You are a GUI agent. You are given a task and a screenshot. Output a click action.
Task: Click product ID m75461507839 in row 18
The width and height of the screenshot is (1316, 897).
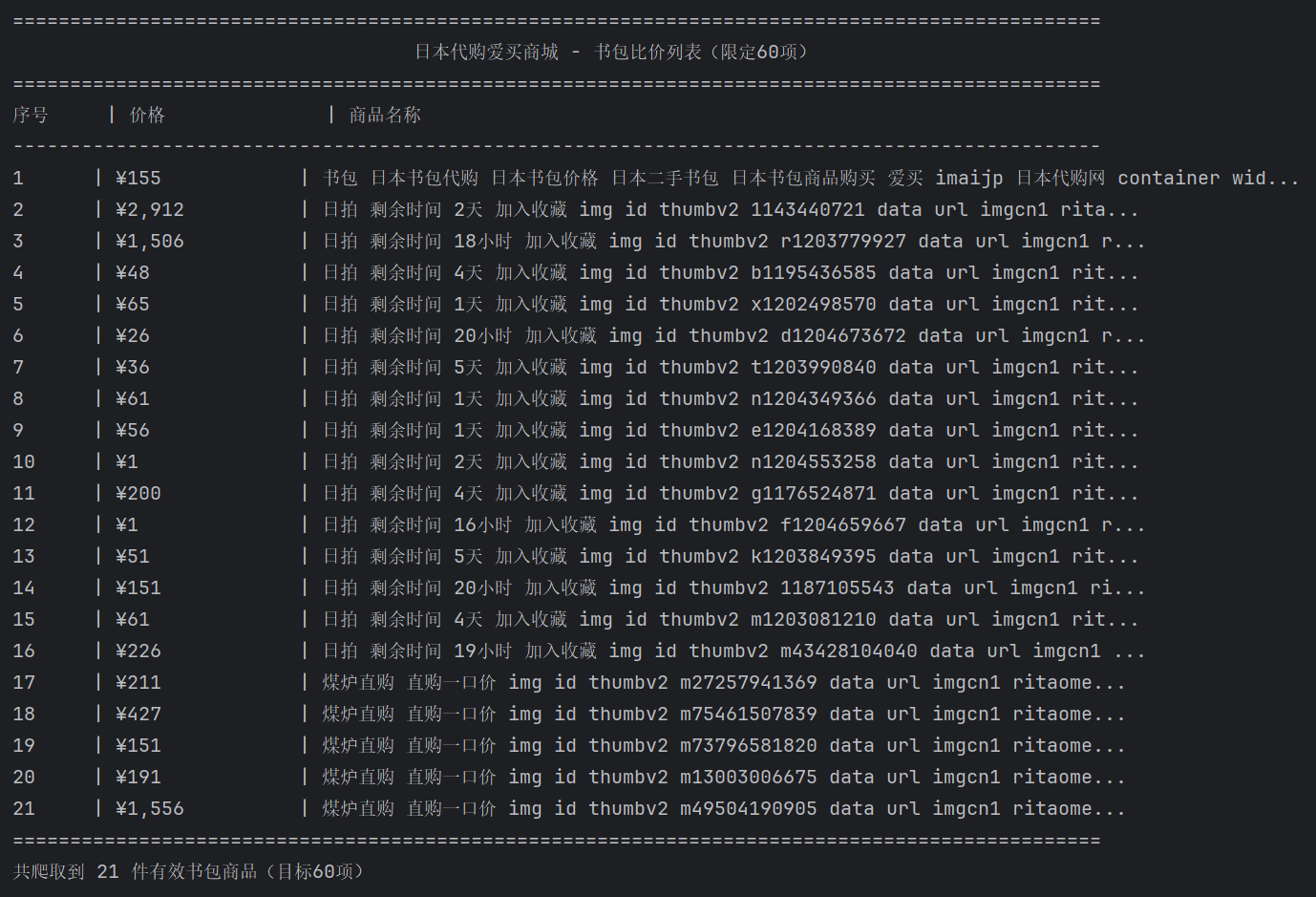(749, 714)
